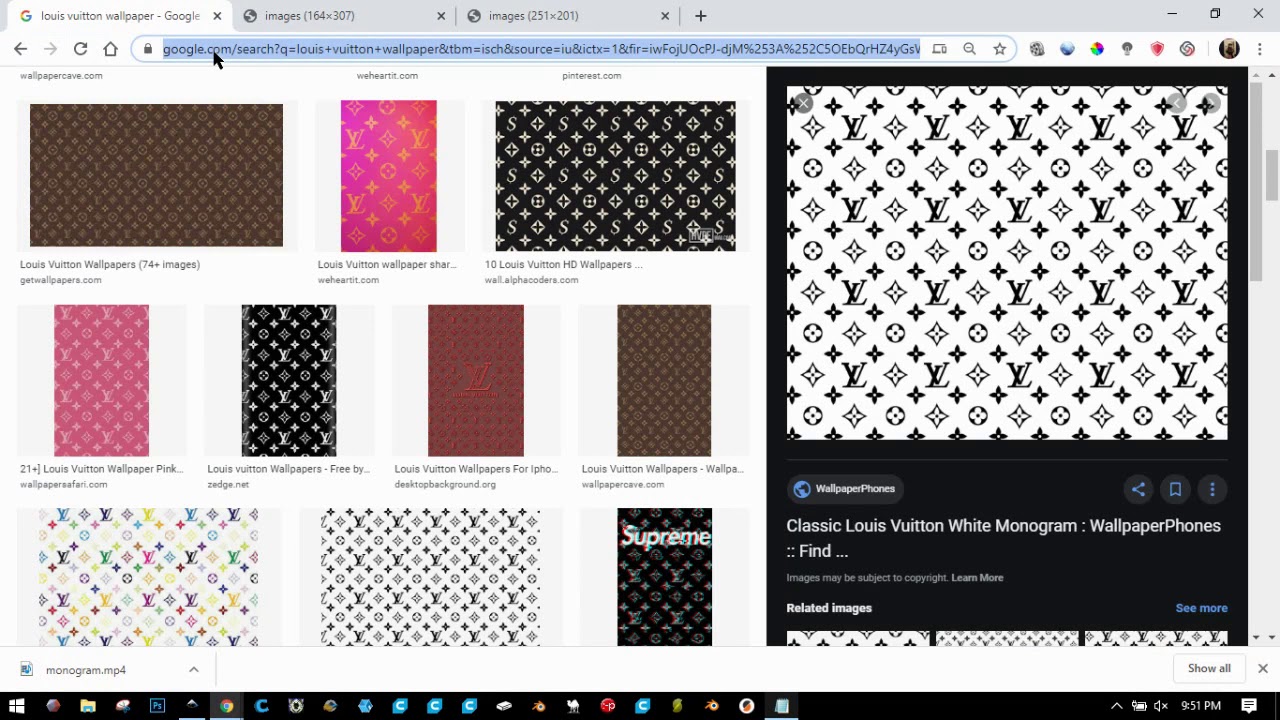Visit WallpaperPhones source chip
The height and width of the screenshot is (720, 1280).
click(x=845, y=489)
